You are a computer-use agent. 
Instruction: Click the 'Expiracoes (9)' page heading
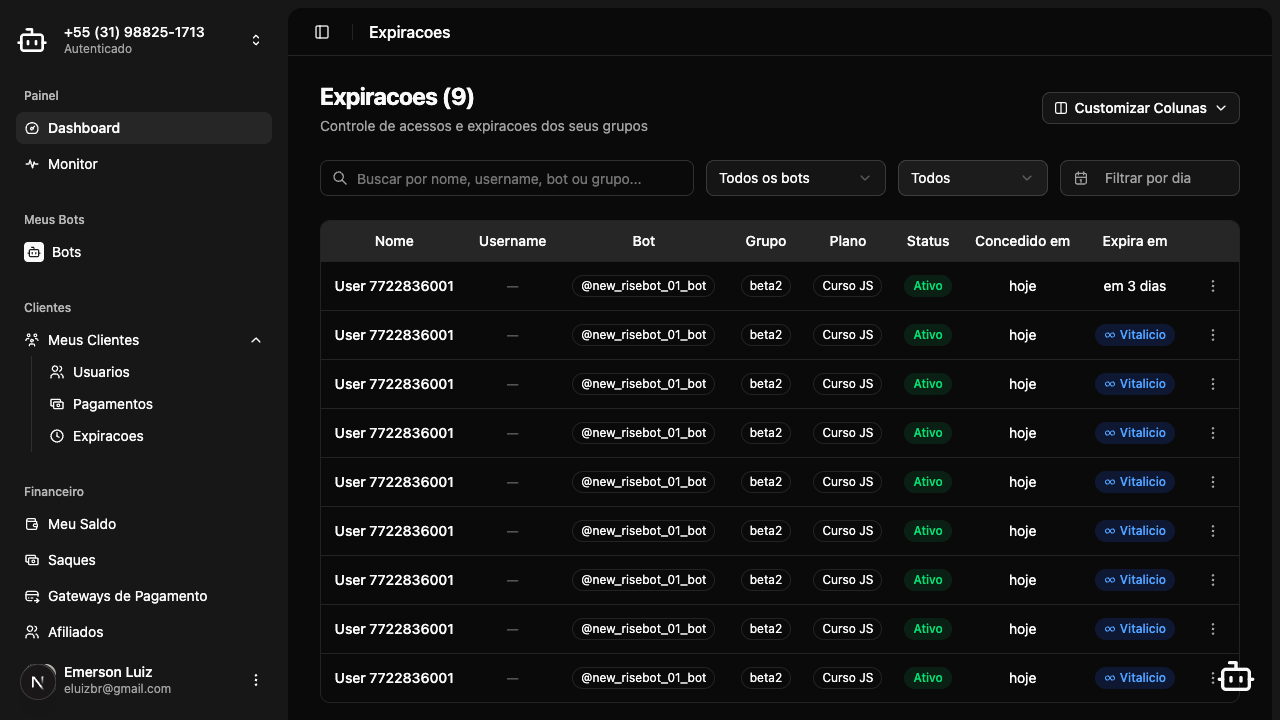pyautogui.click(x=397, y=97)
